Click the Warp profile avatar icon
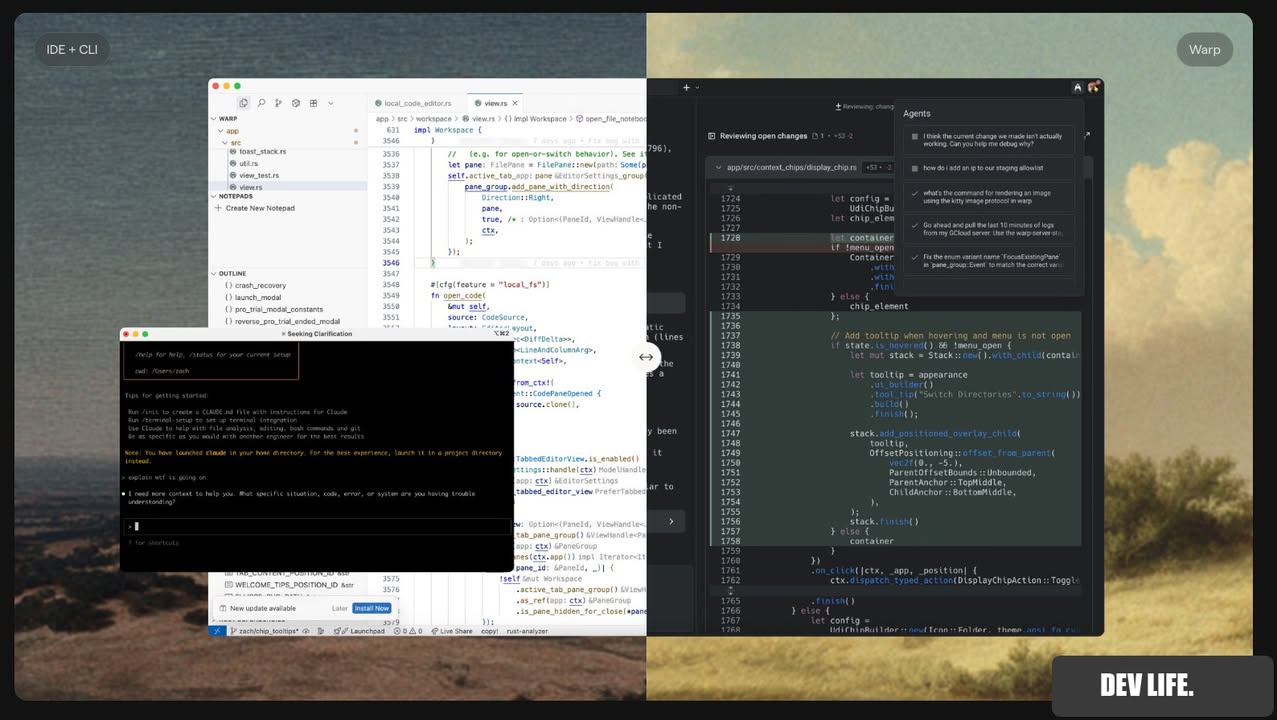The image size is (1277, 720). (x=1094, y=87)
